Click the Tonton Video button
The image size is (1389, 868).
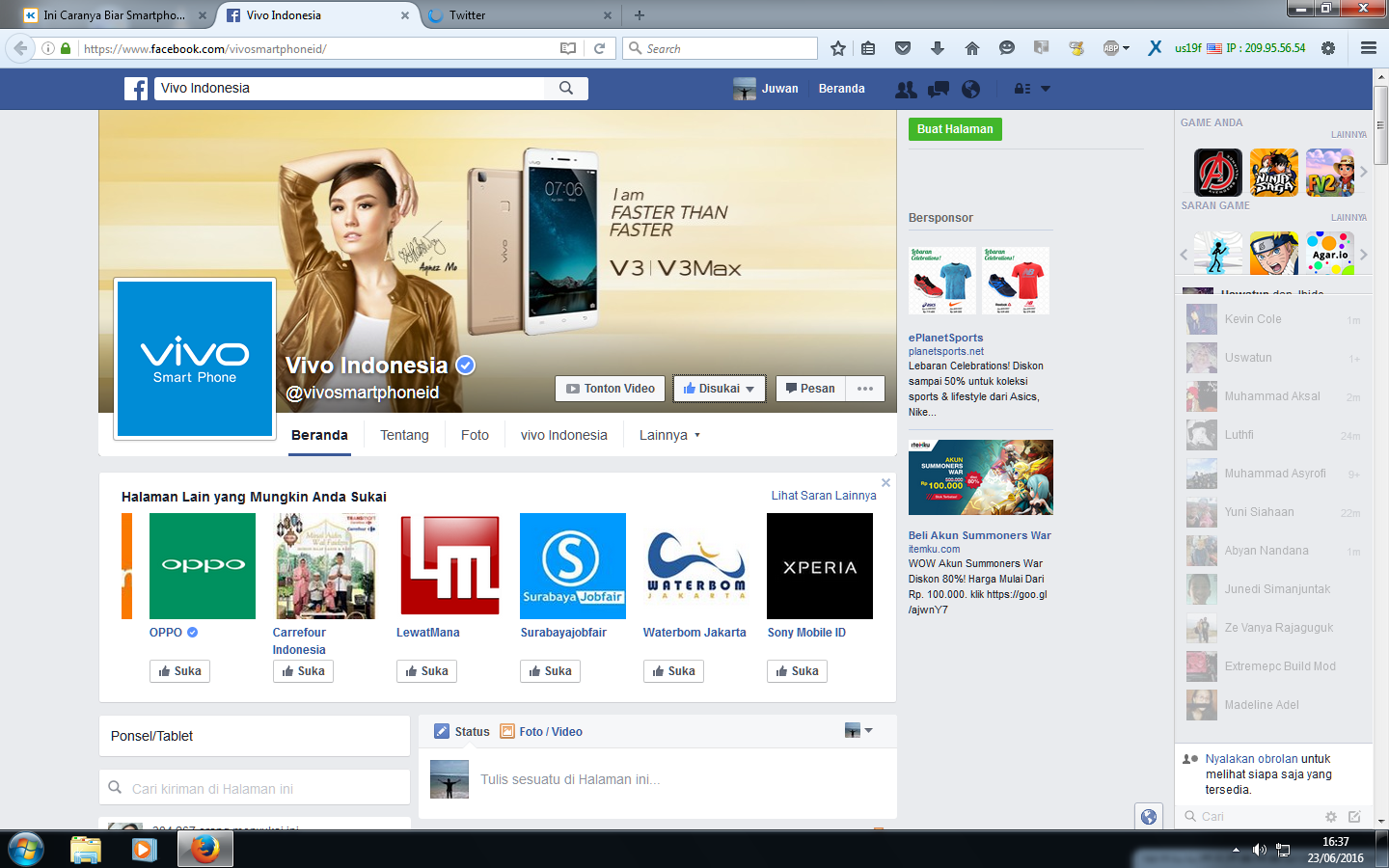(x=611, y=389)
